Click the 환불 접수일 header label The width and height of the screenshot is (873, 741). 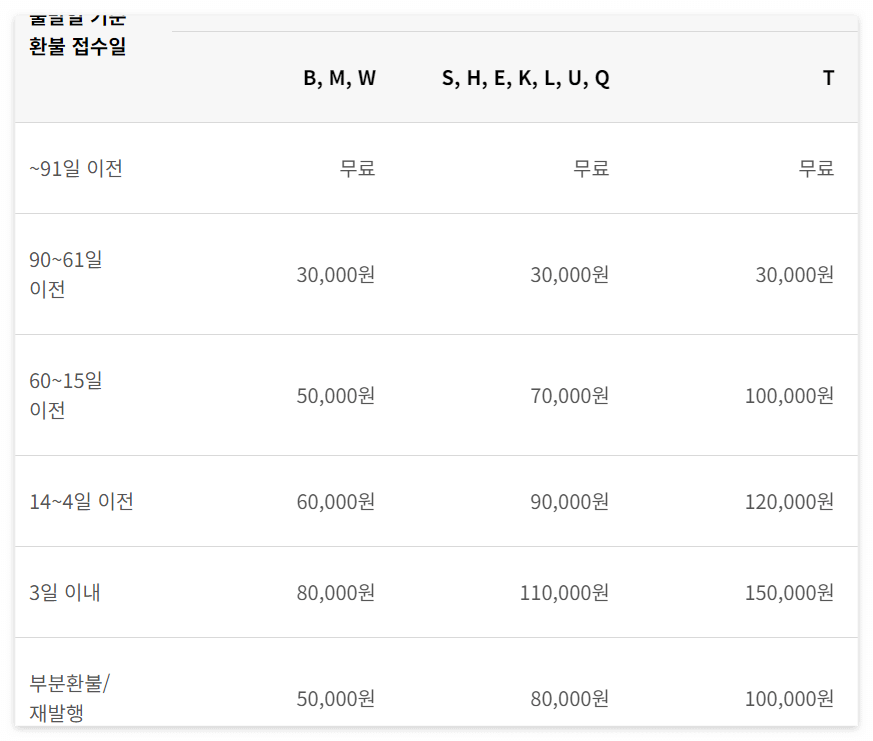pyautogui.click(x=77, y=46)
